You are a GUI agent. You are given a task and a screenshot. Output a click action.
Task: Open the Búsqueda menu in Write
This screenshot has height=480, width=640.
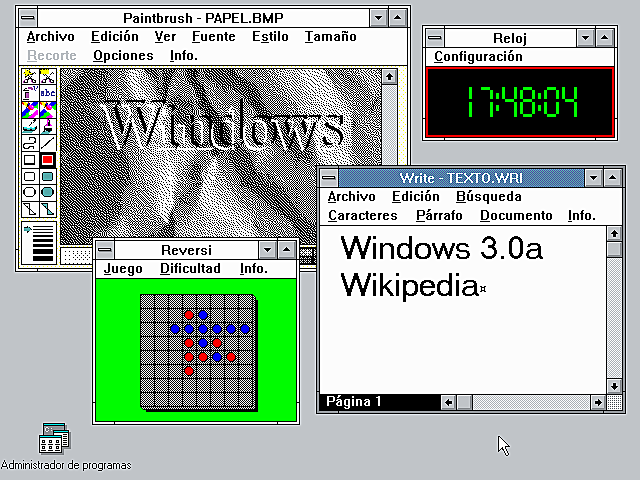click(489, 196)
